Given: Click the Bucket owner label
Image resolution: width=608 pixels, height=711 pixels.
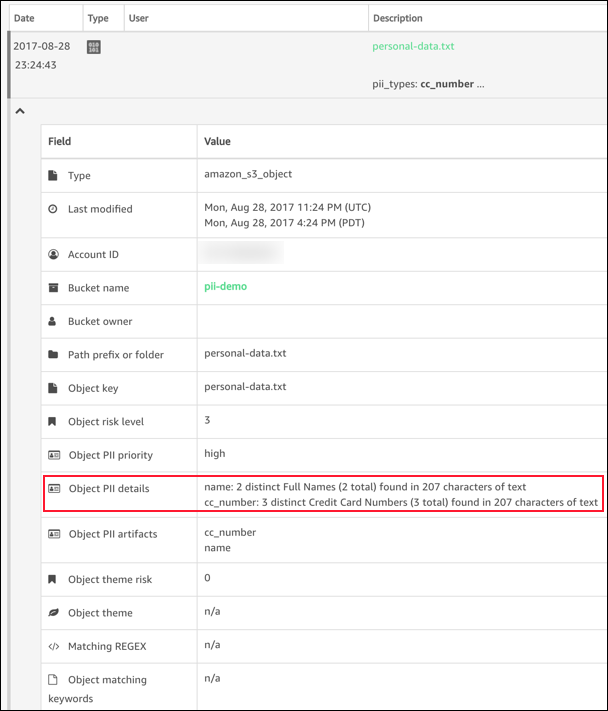Looking at the screenshot, I should coord(100,321).
